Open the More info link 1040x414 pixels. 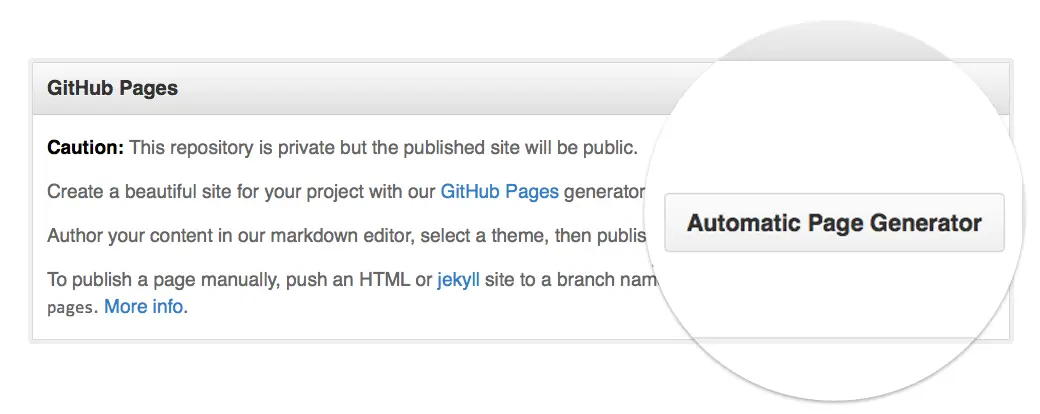144,307
